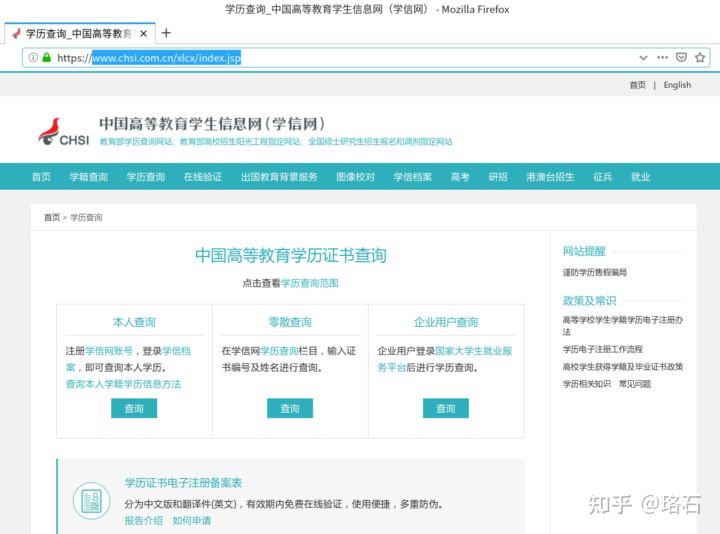The width and height of the screenshot is (720, 534).
Task: Open a new tab with plus button
Action: pyautogui.click(x=166, y=33)
